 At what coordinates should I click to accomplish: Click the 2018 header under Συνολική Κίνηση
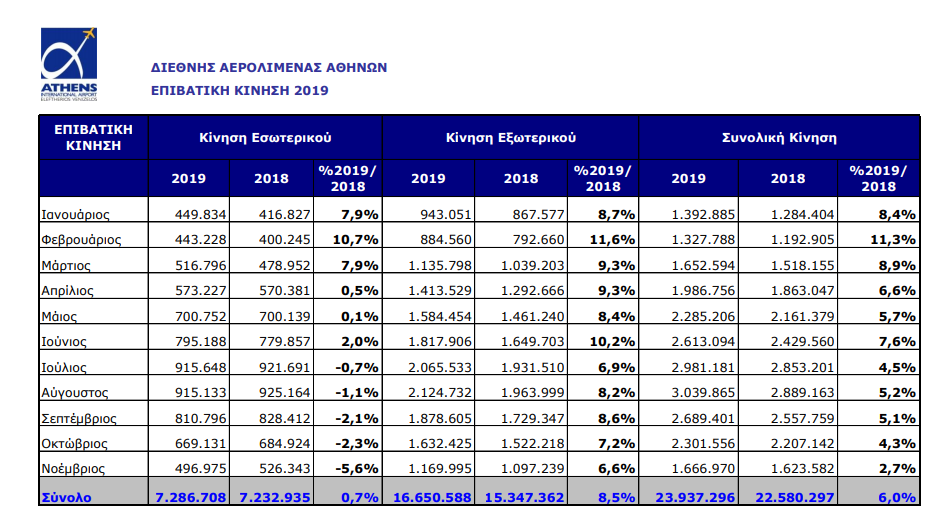point(788,179)
